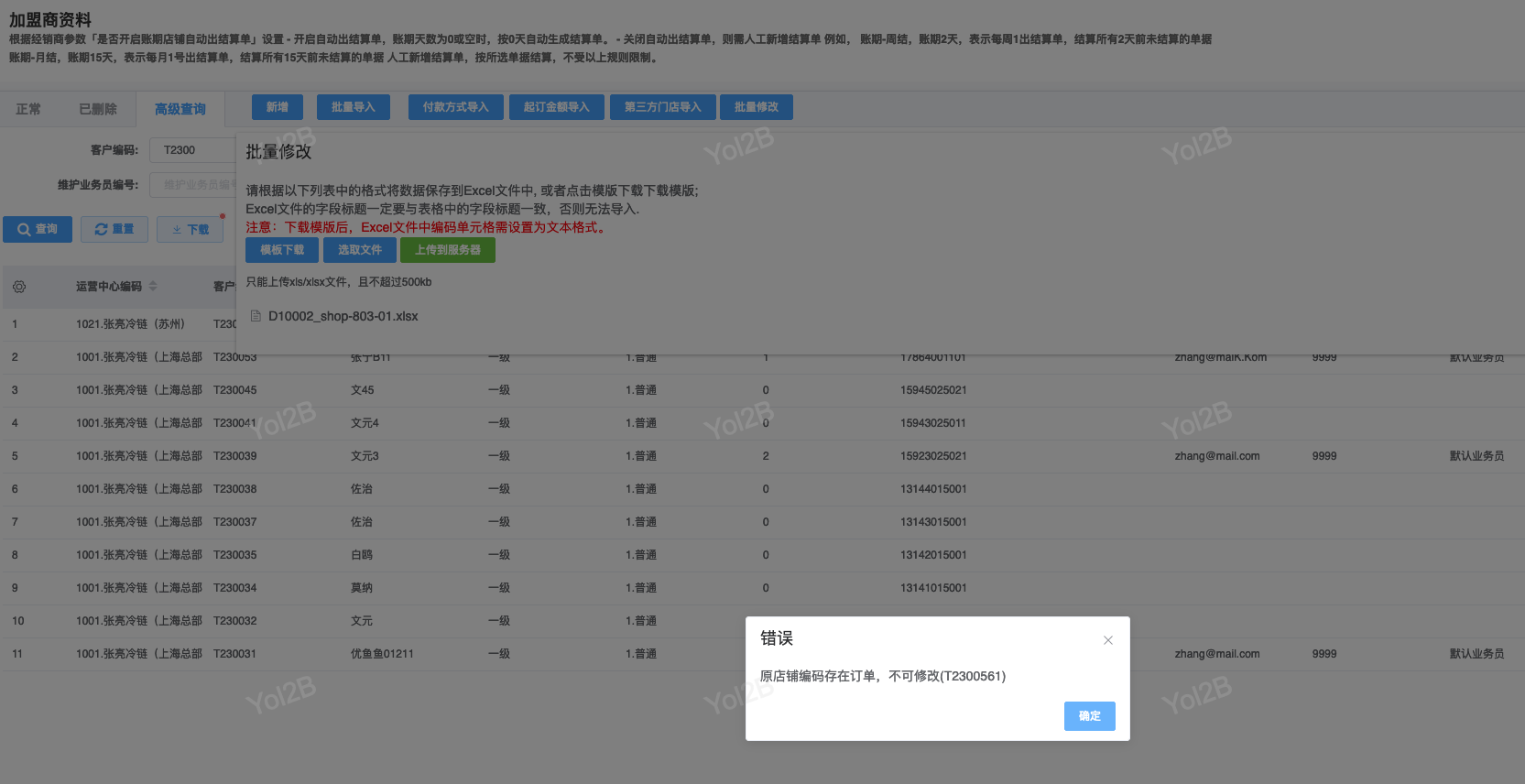Select customer code T230039 cell

click(235, 456)
